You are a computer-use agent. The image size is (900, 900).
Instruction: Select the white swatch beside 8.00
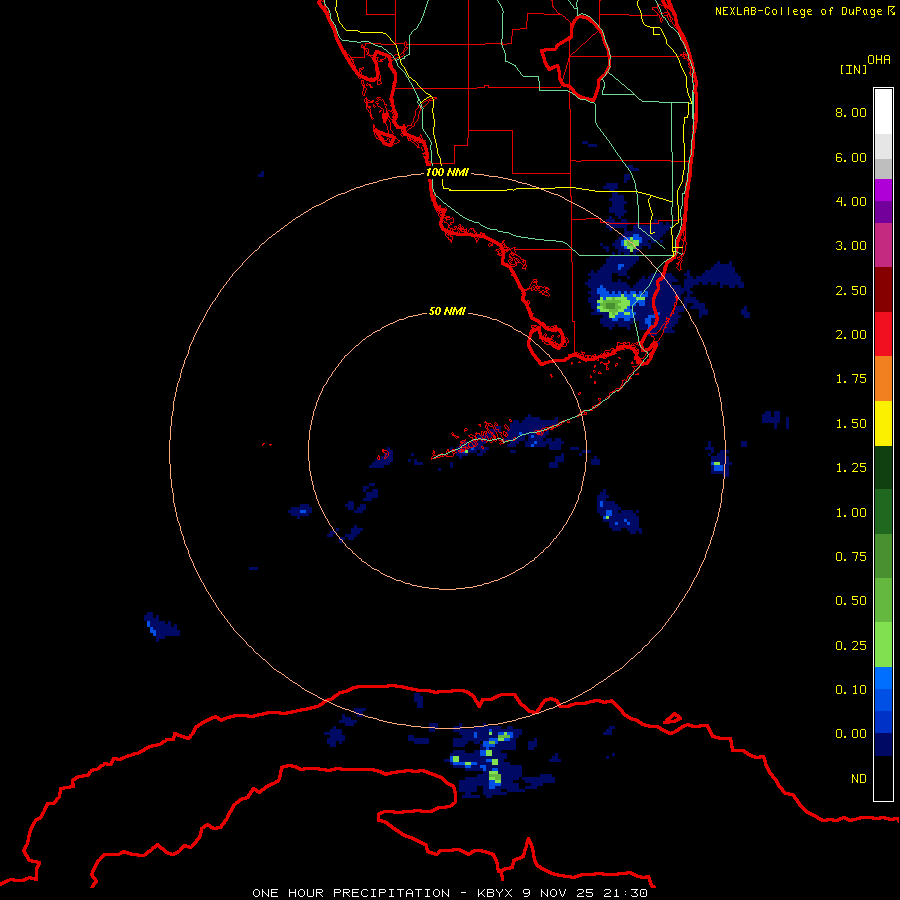point(883,112)
